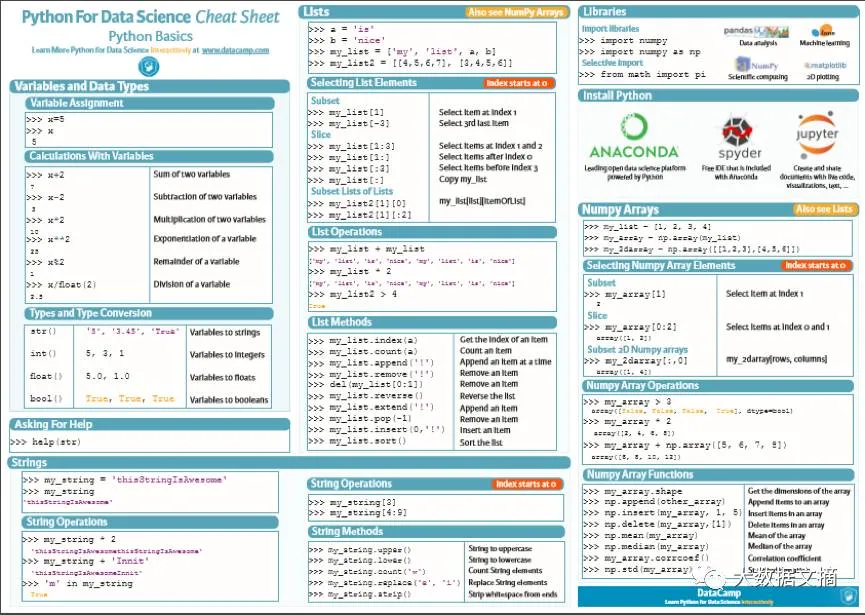Click 'Correlation coefficient' description
The image size is (865, 615).
[x=784, y=558]
